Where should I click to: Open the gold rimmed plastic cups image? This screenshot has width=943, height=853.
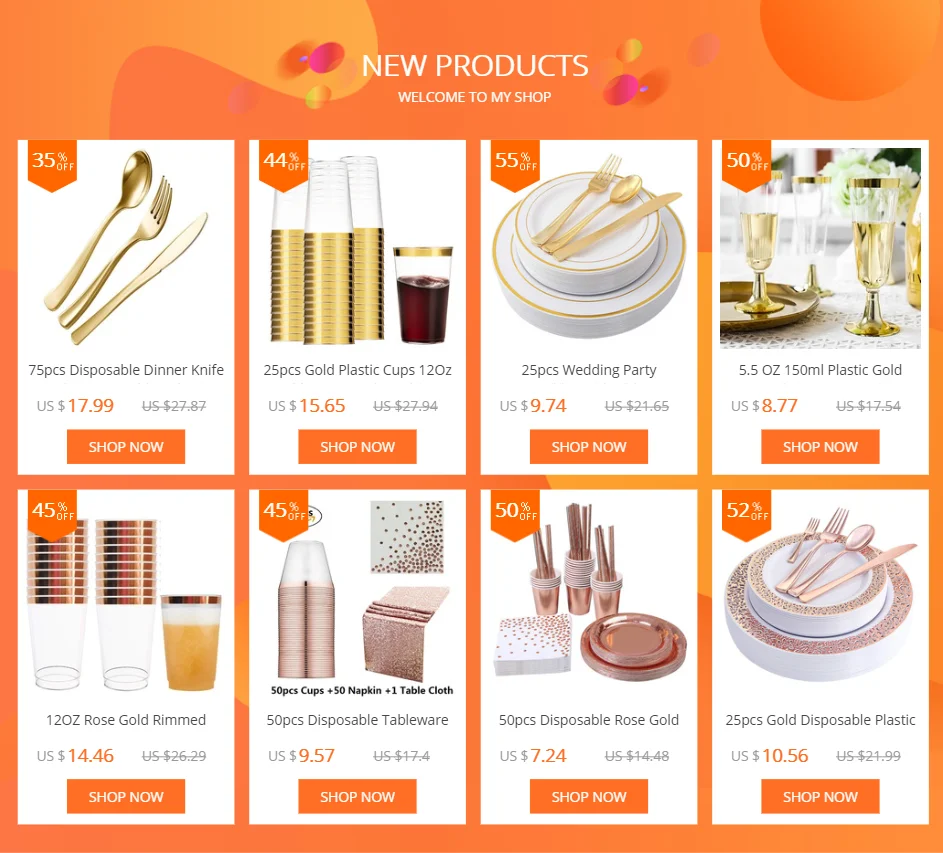(x=357, y=248)
